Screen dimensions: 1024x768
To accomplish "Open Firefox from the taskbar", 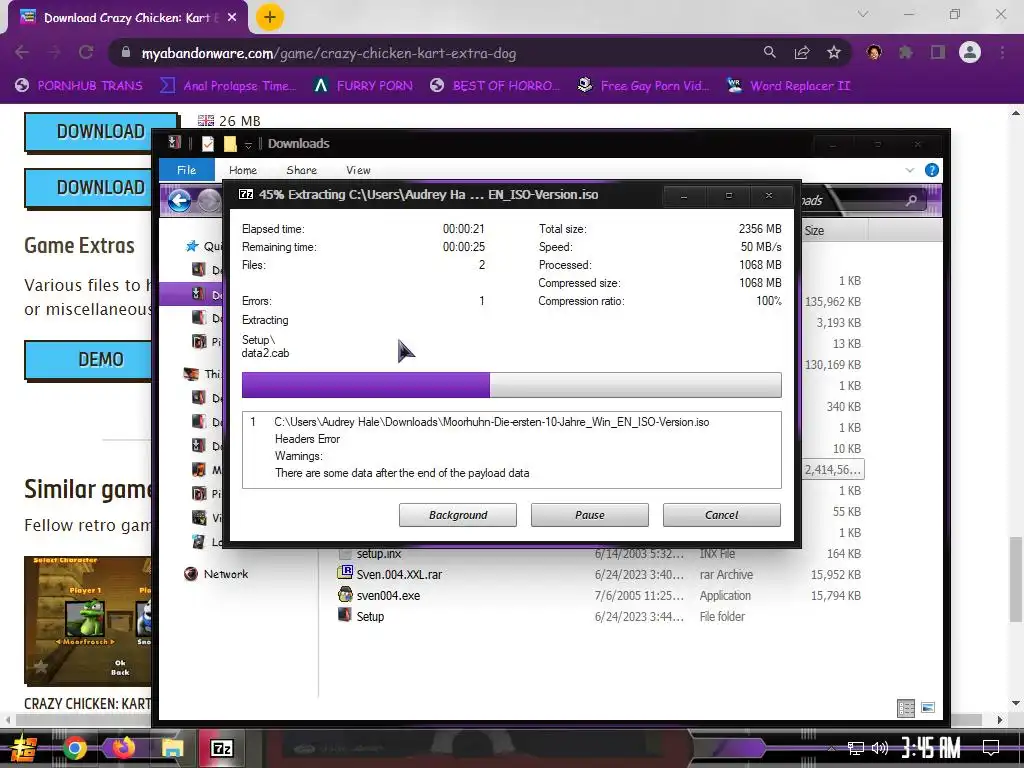I will [123, 748].
